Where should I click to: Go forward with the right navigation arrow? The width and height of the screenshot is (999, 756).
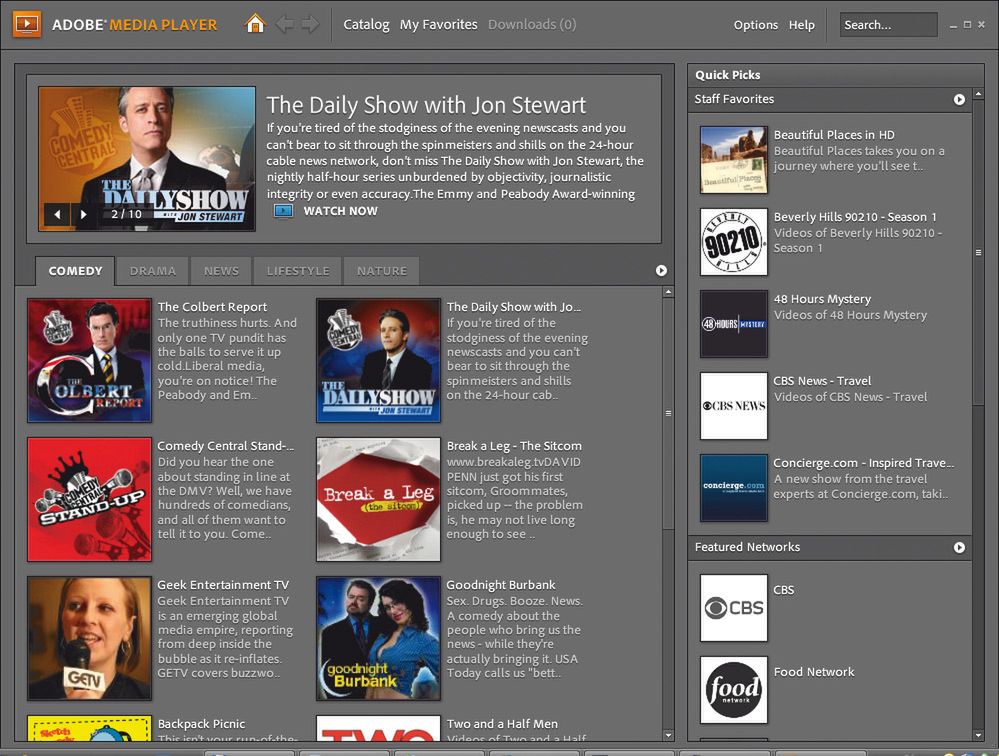click(311, 24)
